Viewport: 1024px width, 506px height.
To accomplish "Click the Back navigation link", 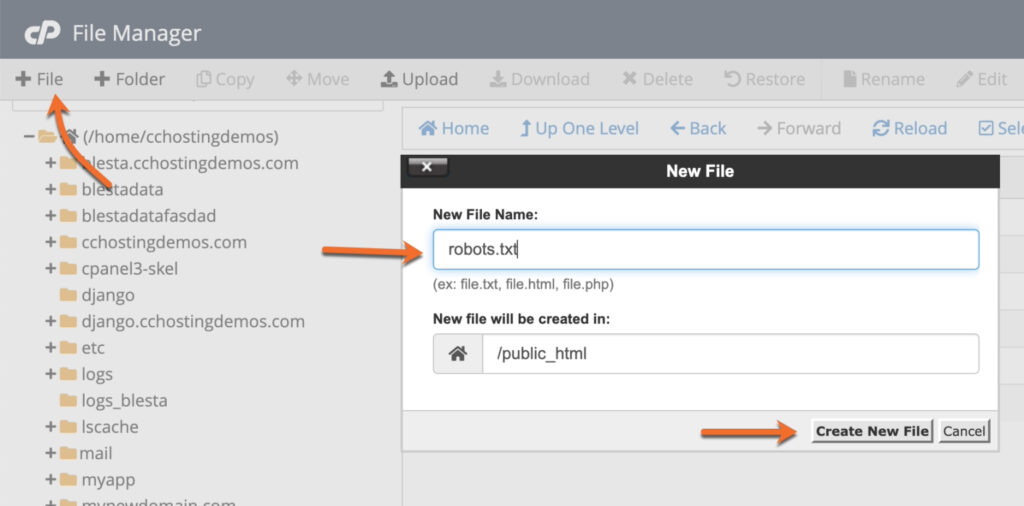I will point(698,129).
